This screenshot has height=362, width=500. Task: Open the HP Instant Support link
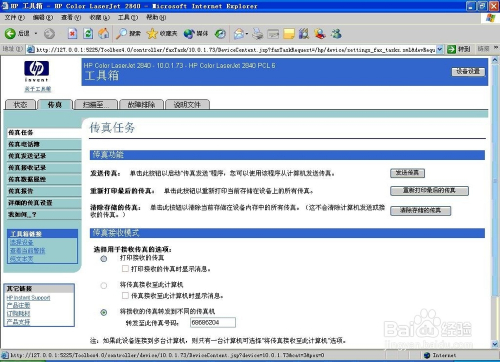point(28,298)
